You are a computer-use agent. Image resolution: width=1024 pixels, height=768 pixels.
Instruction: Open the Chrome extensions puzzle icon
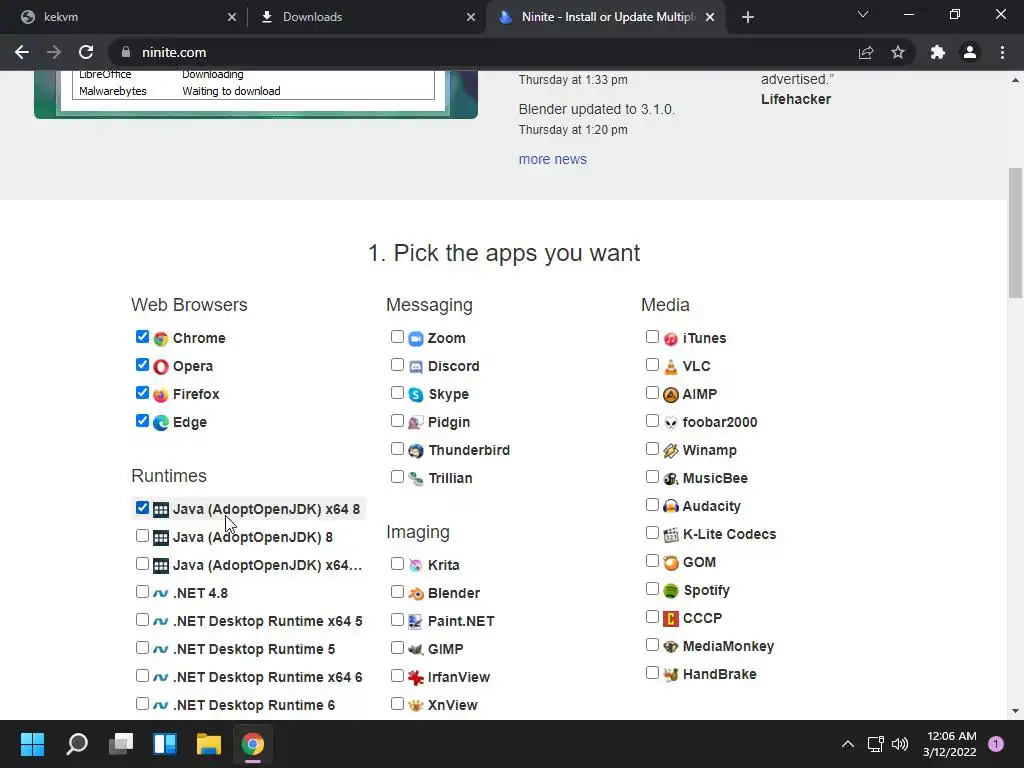938,52
